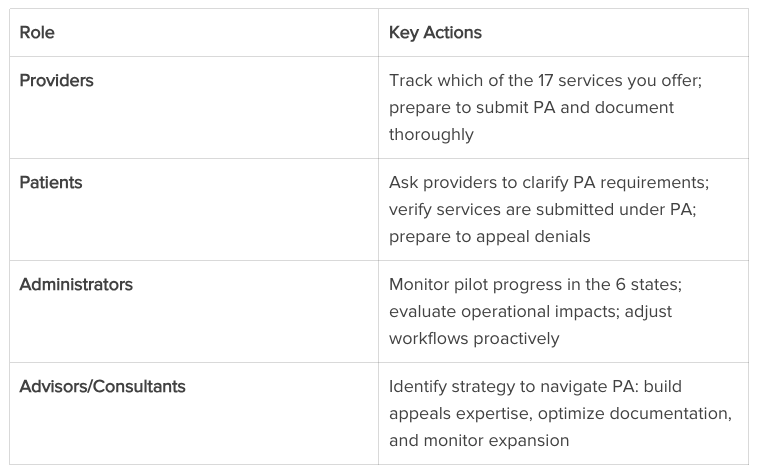Click the text "workflows proactively"
759x474 pixels.
click(474, 338)
